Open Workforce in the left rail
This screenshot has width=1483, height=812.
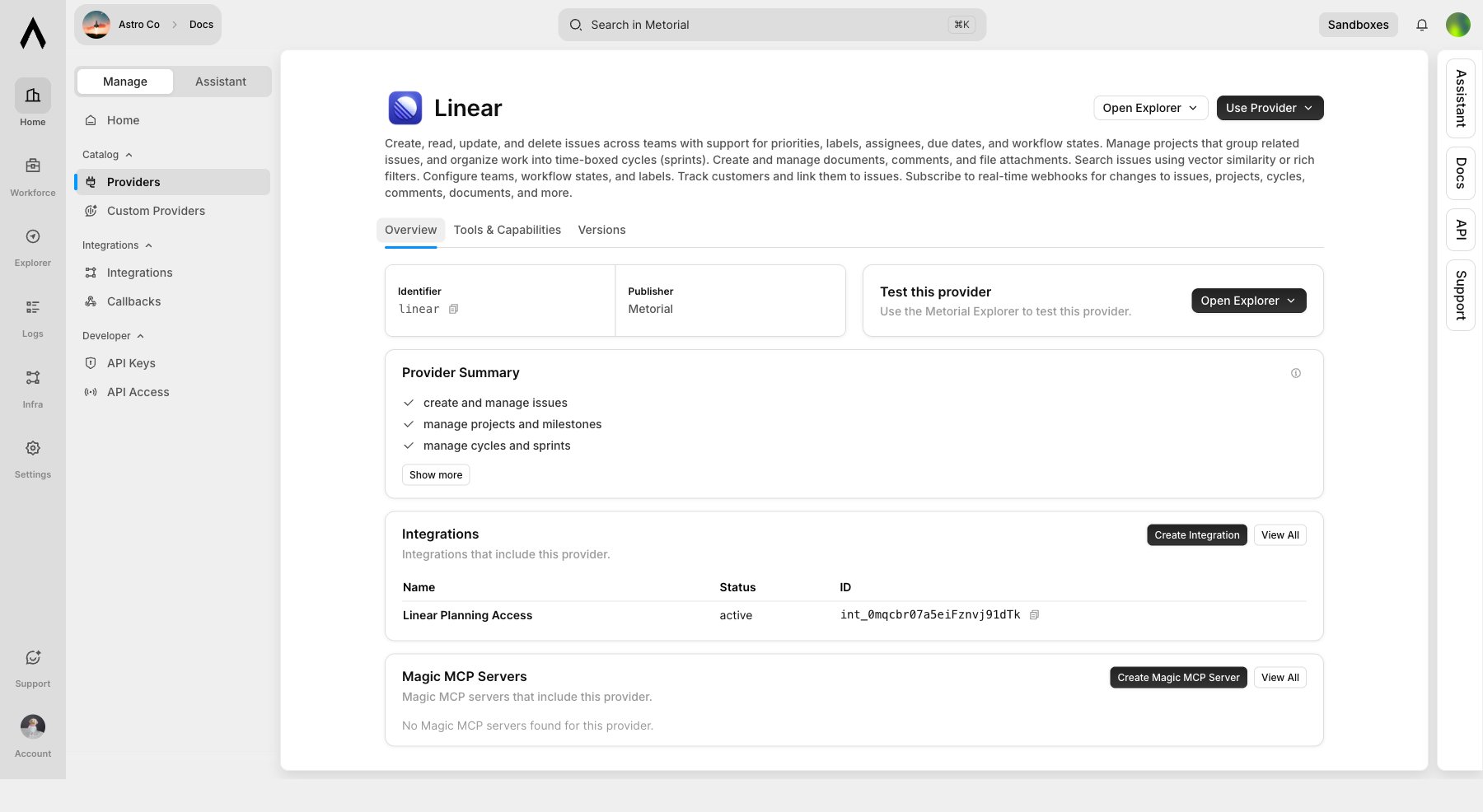coord(33,175)
